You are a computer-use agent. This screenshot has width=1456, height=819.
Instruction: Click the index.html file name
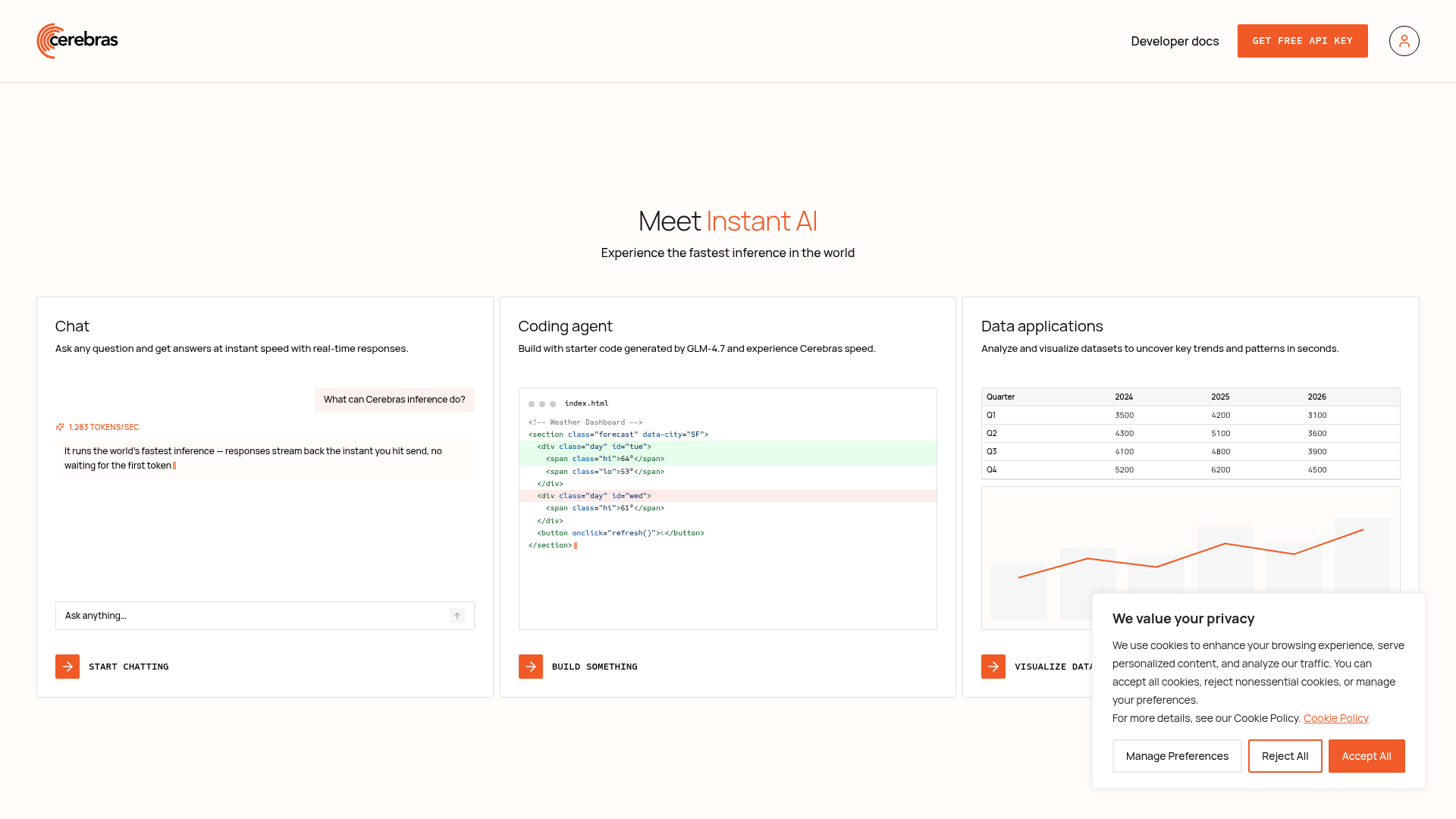pos(586,403)
